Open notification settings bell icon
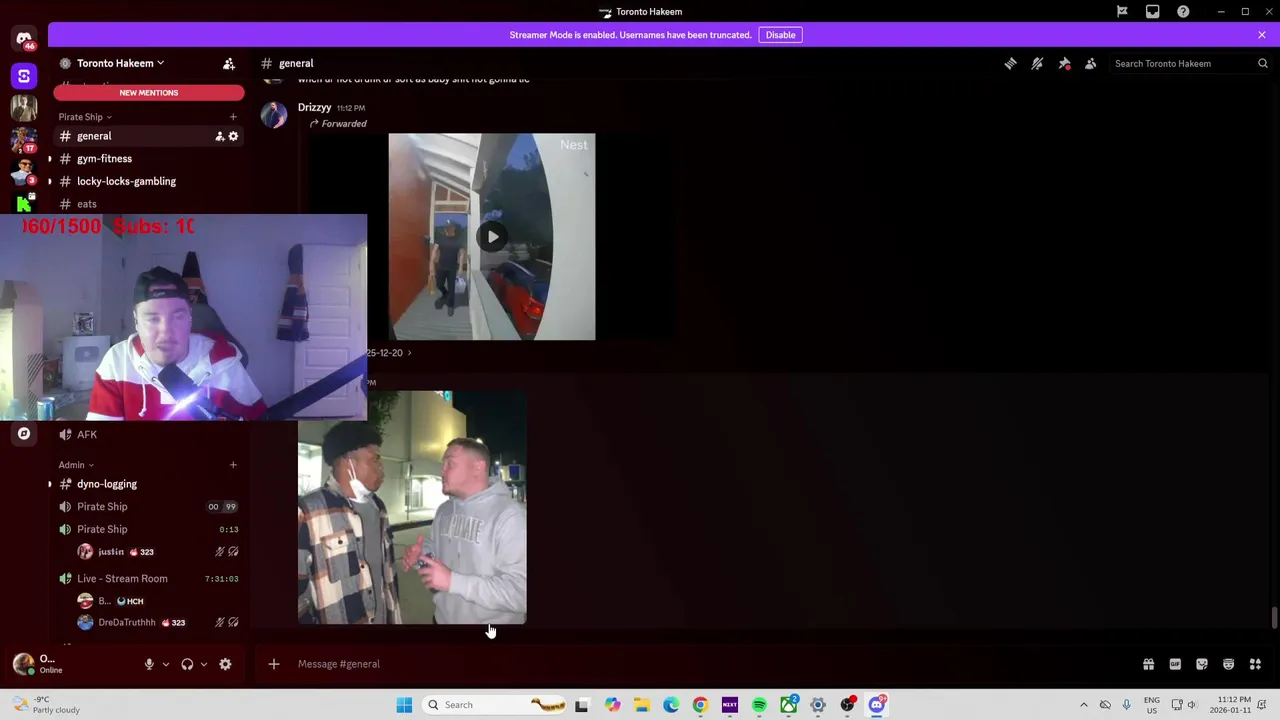 point(1037,63)
